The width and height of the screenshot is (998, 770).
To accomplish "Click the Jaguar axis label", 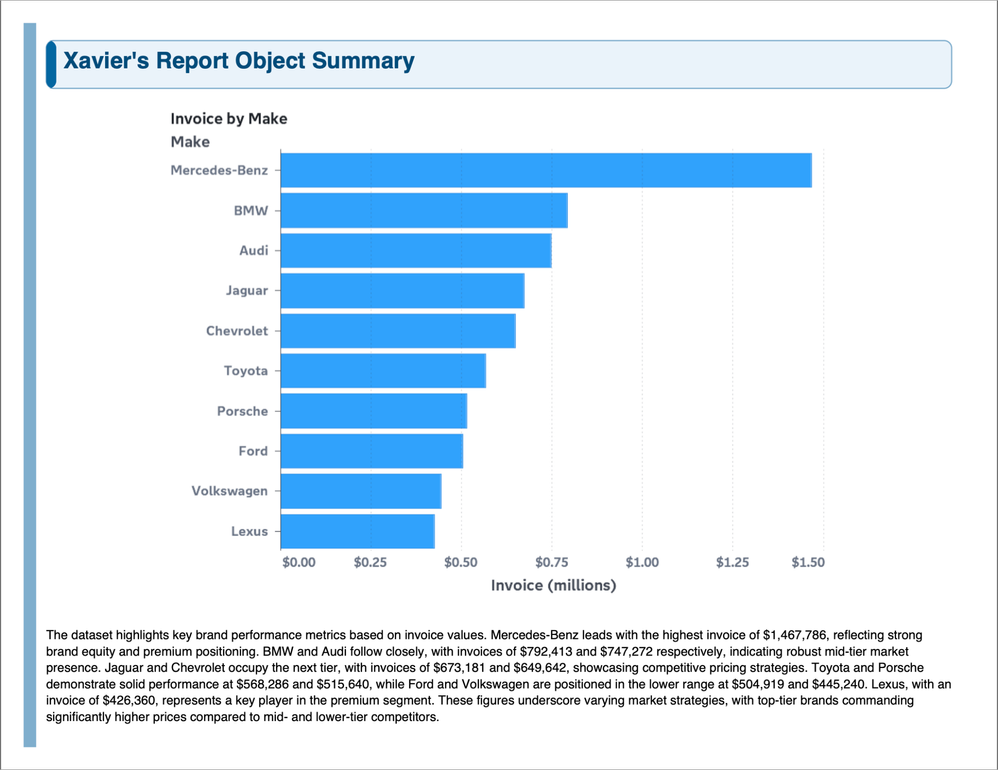I will [x=246, y=291].
